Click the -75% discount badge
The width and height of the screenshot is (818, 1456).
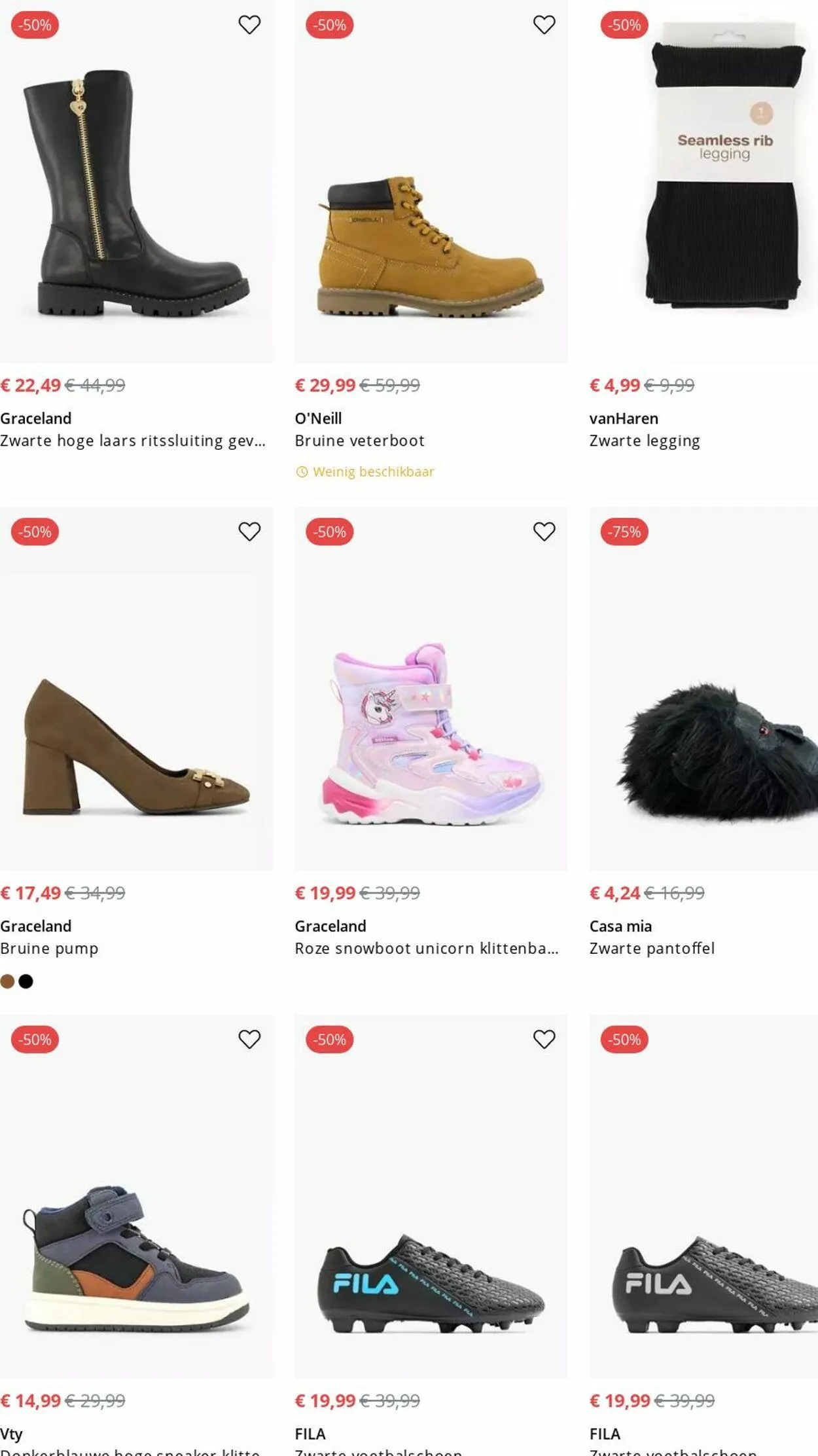coord(624,532)
